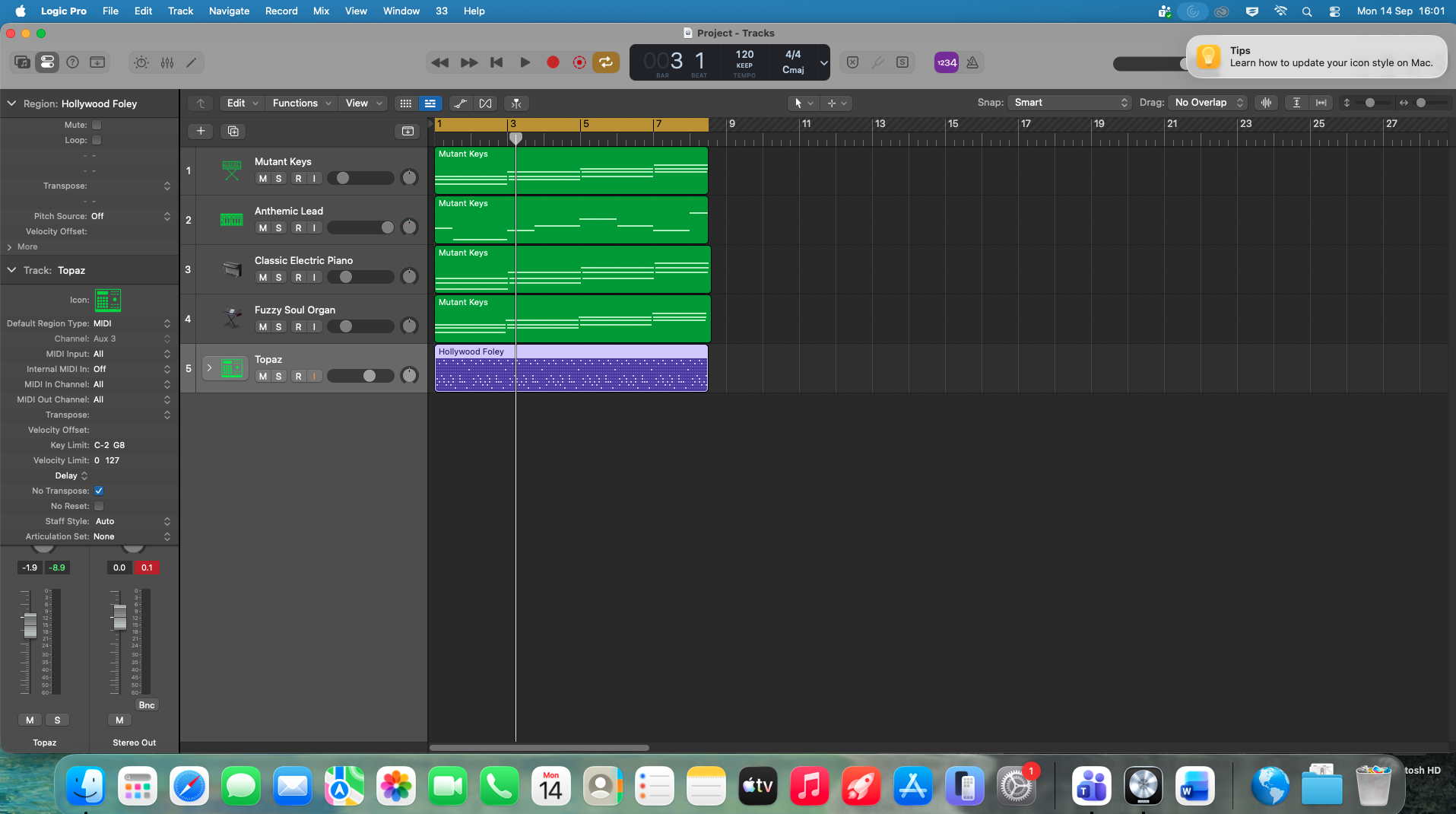1456x814 pixels.
Task: Open the Editors pencil icon
Action: click(x=192, y=62)
